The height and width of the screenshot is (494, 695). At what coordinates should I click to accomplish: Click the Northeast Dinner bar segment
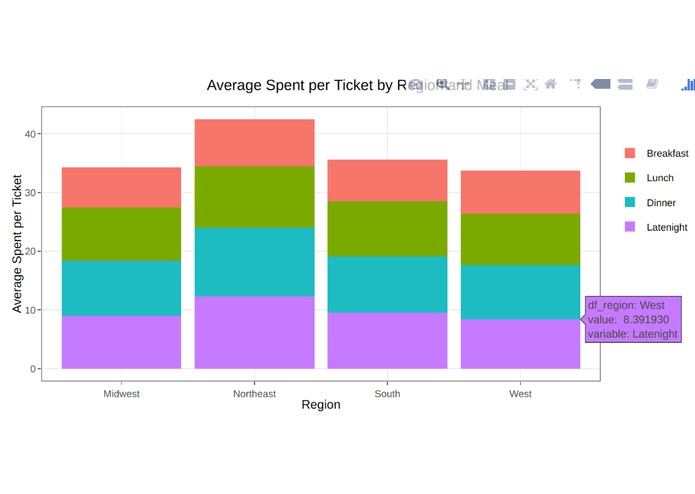click(x=254, y=262)
